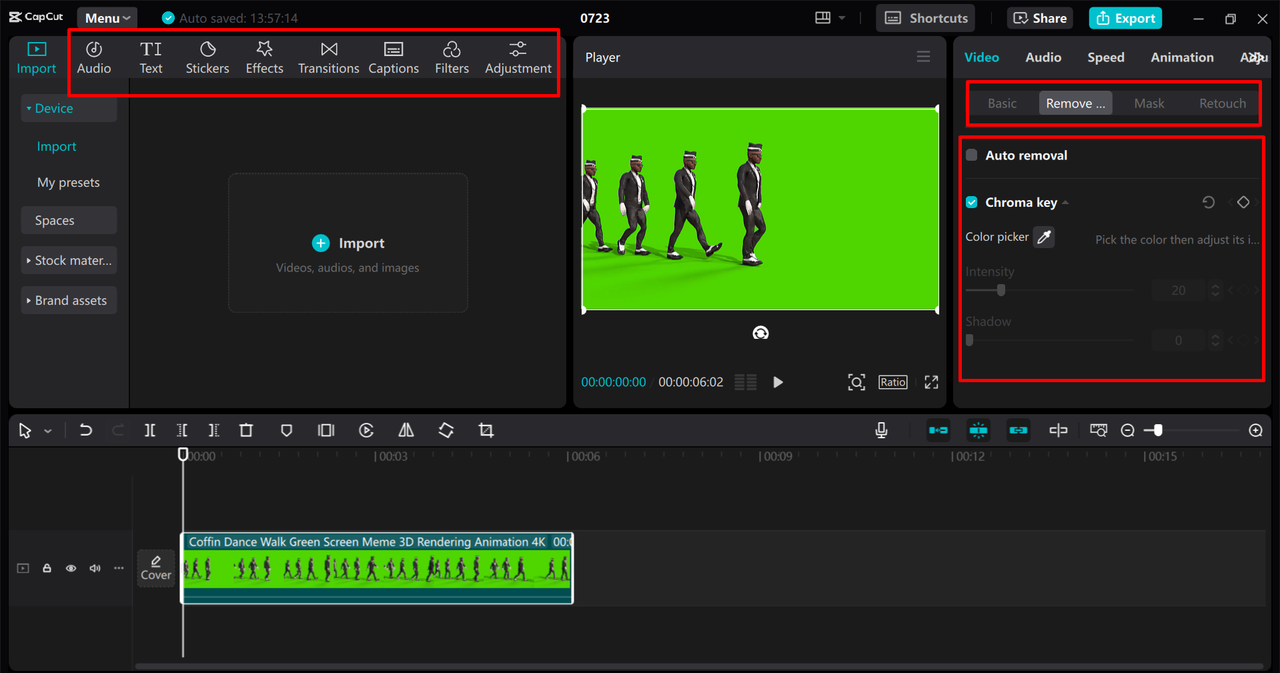
Task: Open the selection tool mode dropdown arrow
Action: click(48, 431)
